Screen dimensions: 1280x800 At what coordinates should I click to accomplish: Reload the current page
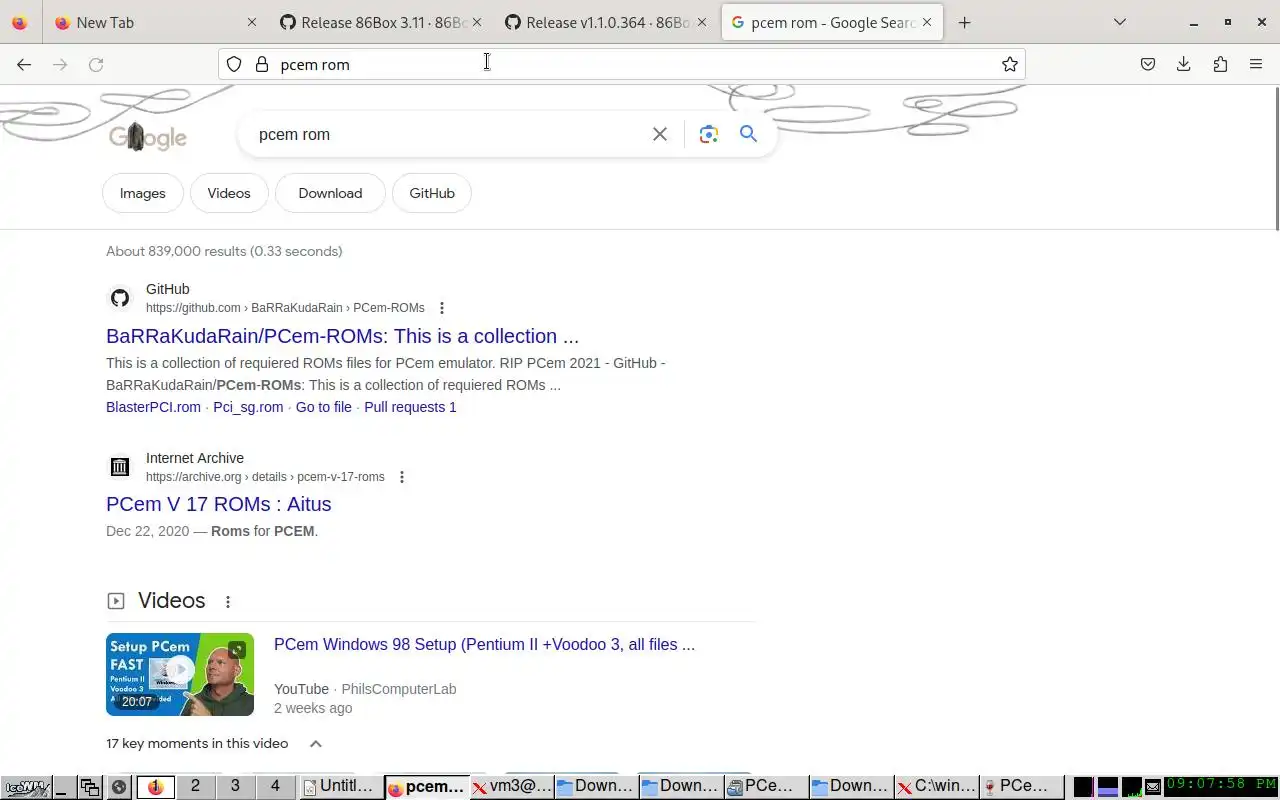click(x=96, y=64)
